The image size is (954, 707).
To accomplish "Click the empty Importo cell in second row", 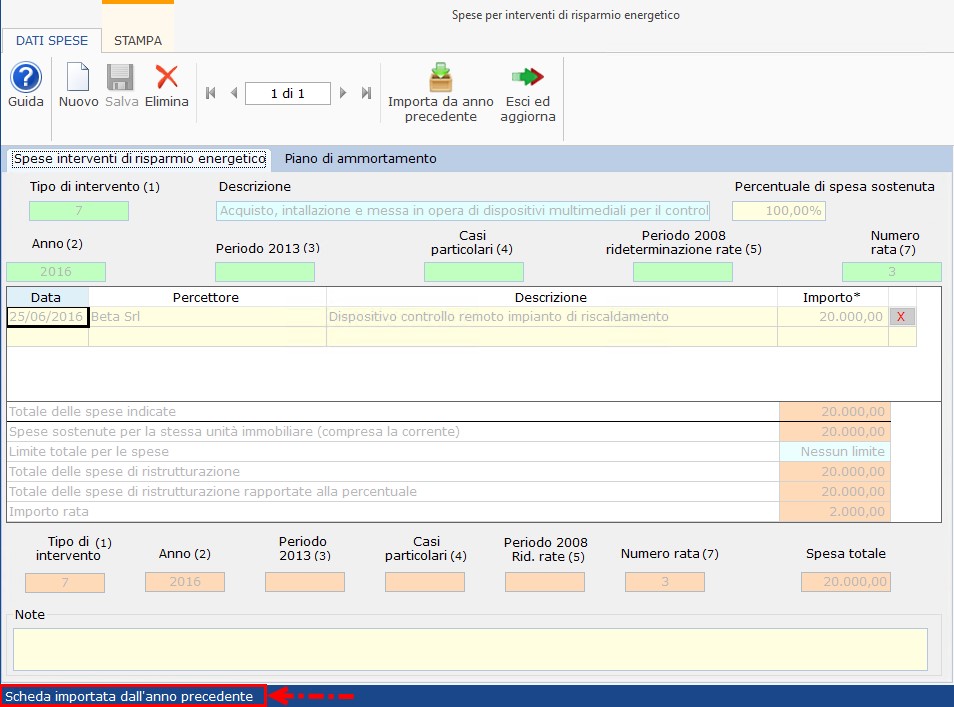I will (x=833, y=336).
